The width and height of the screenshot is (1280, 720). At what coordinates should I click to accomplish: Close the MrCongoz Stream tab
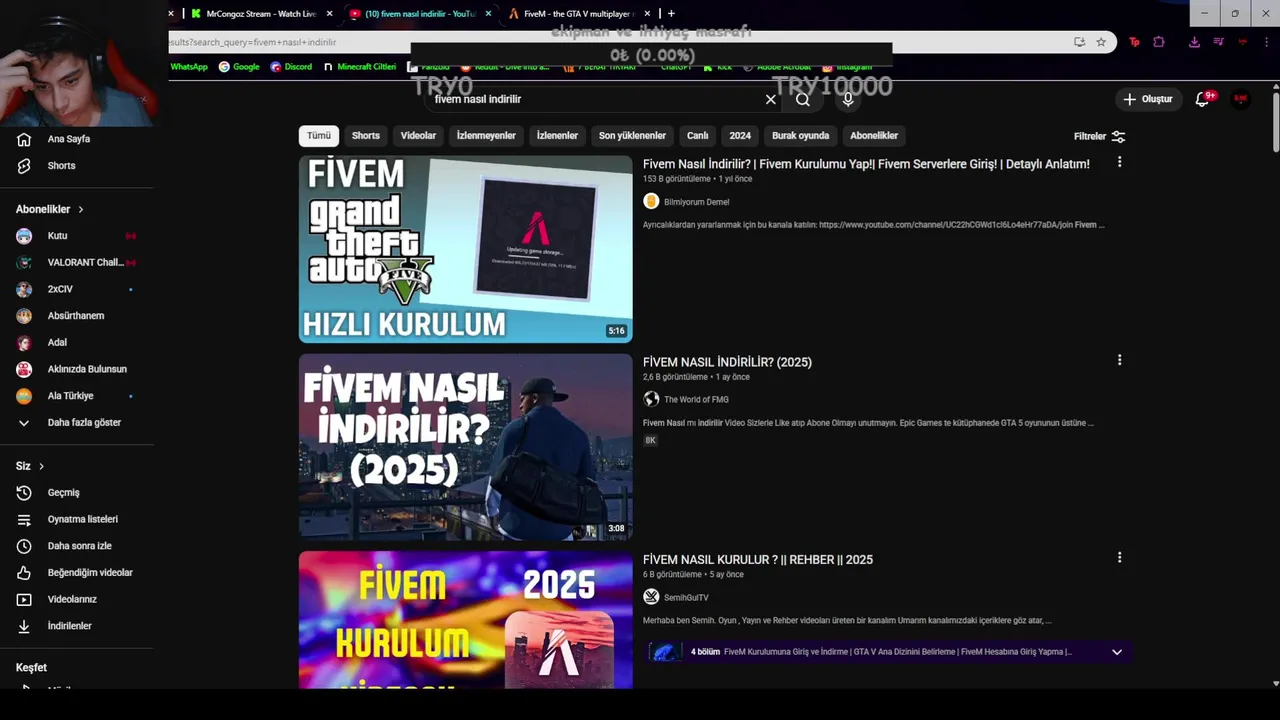[329, 14]
